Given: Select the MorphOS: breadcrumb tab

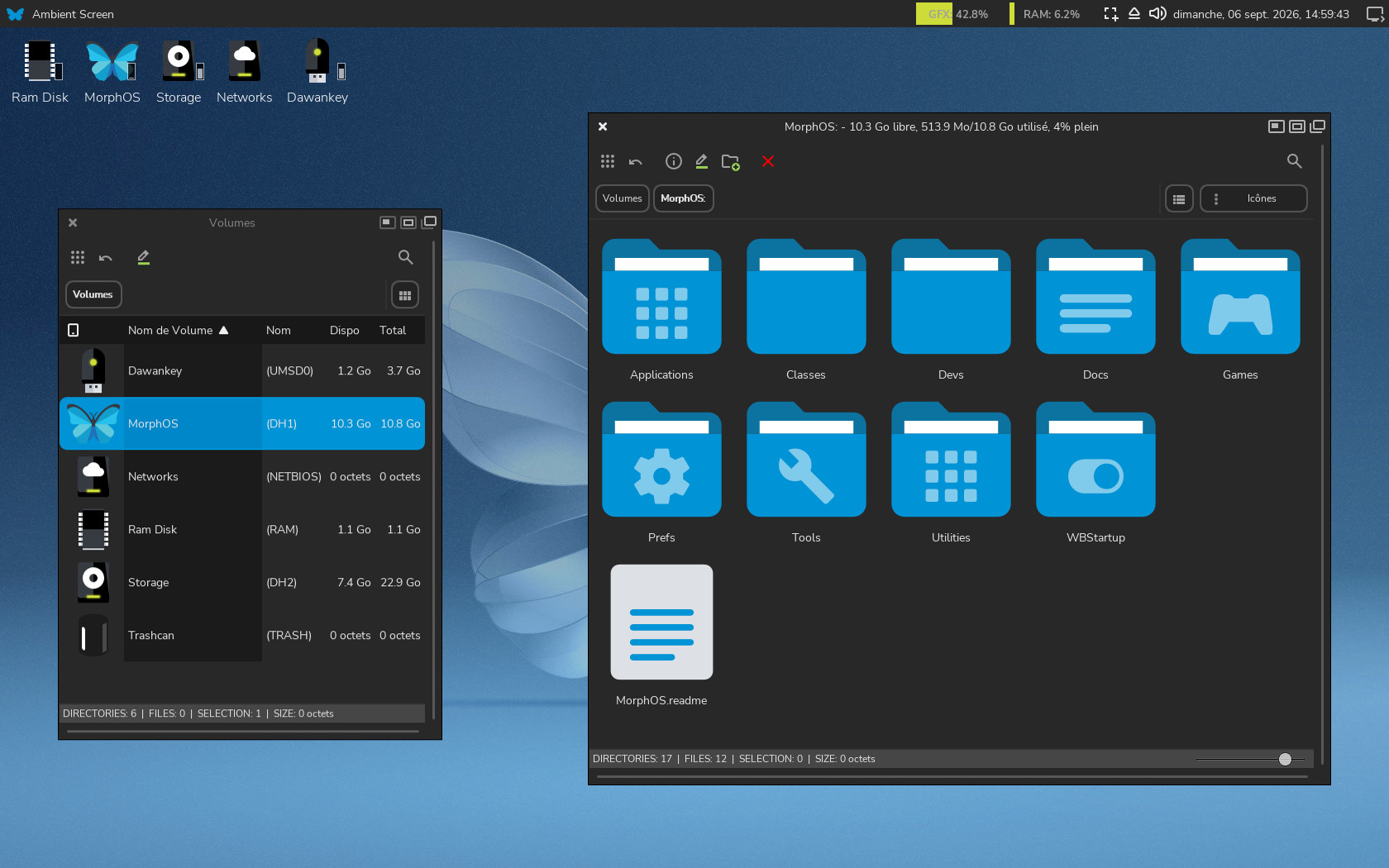Looking at the screenshot, I should click(684, 198).
